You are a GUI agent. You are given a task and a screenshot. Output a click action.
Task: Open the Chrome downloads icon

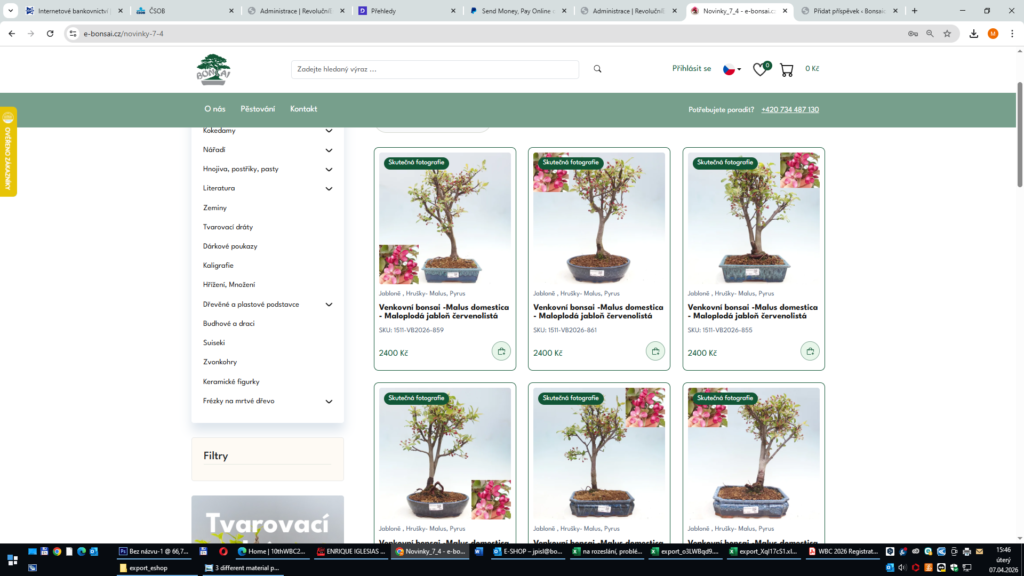[973, 33]
